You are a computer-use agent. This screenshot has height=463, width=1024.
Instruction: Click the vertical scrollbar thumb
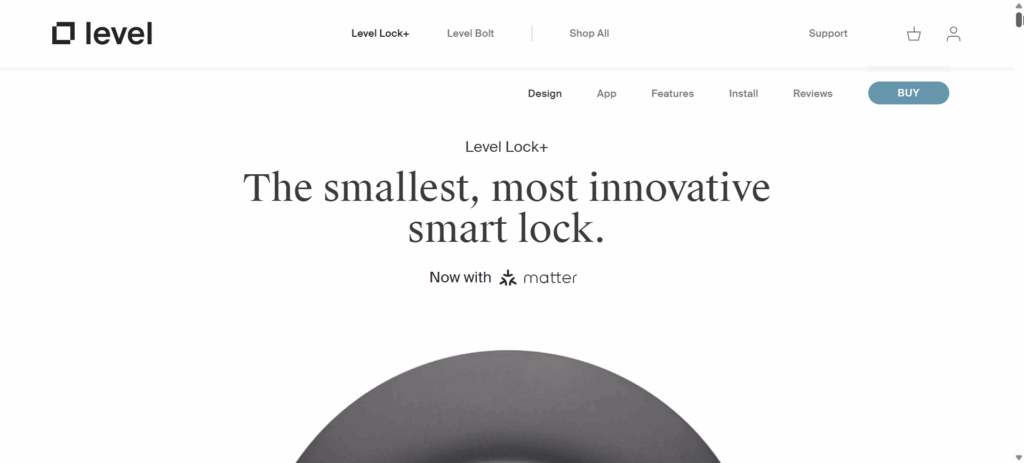click(1019, 20)
